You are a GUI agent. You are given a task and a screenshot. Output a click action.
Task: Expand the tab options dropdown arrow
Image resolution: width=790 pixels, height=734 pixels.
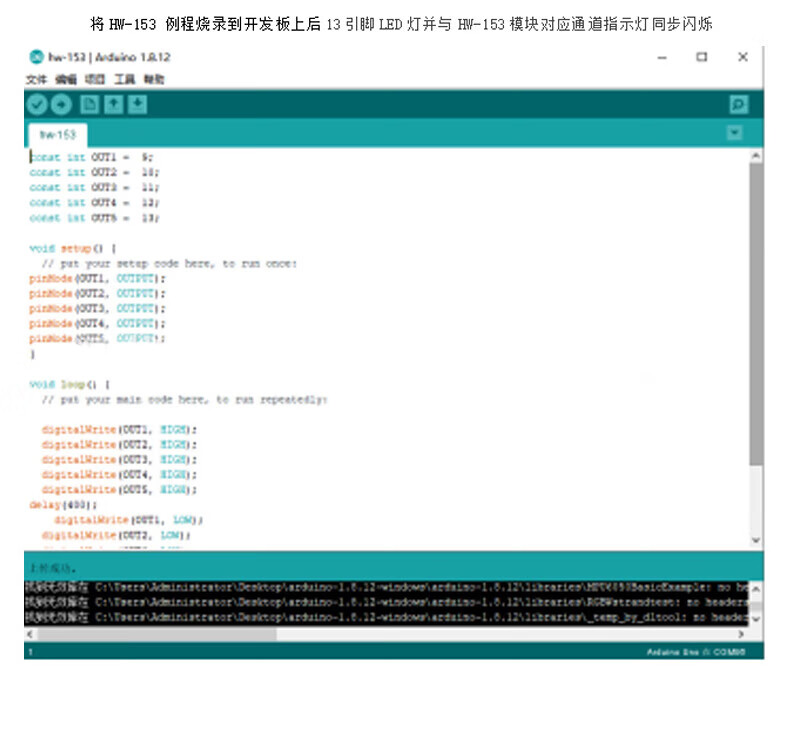735,133
